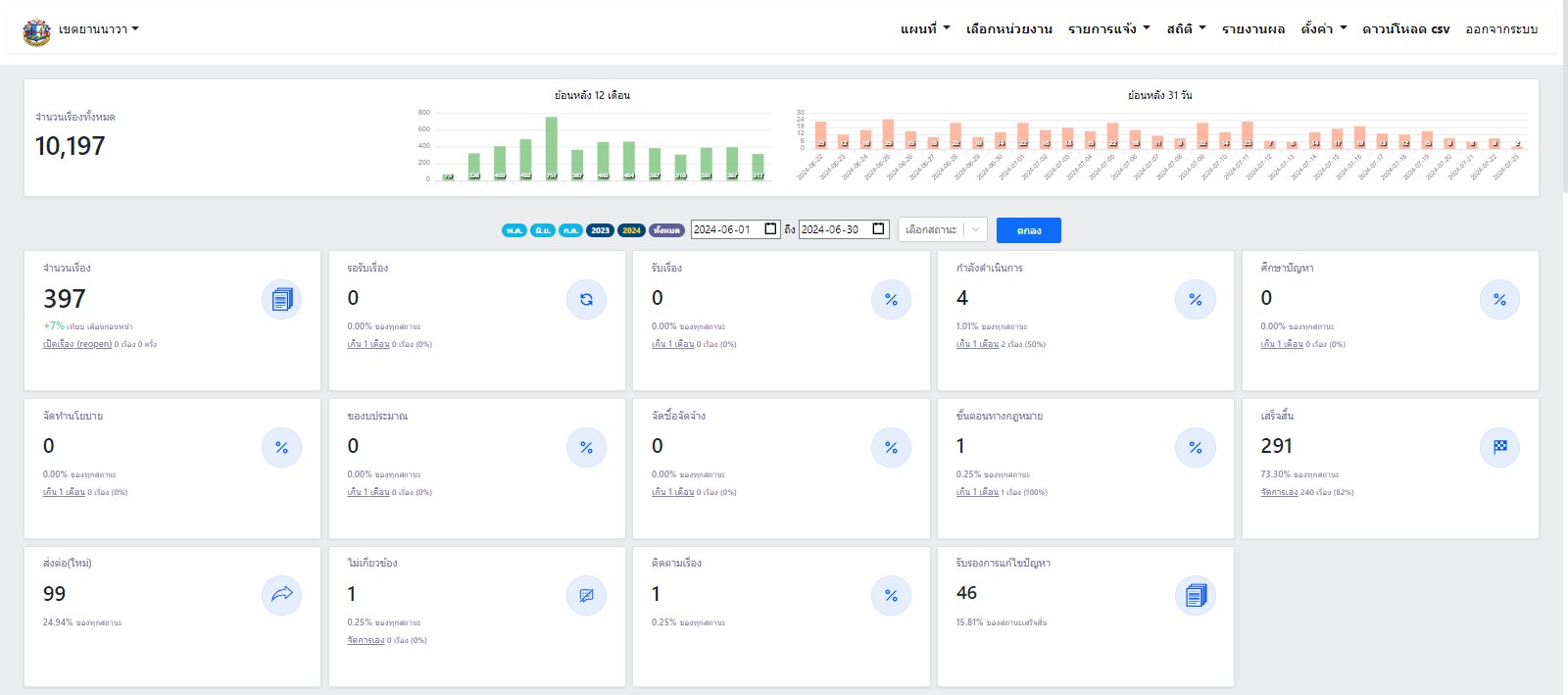Click the end date field 2024-06-30
1568x695 pixels.
tap(833, 229)
